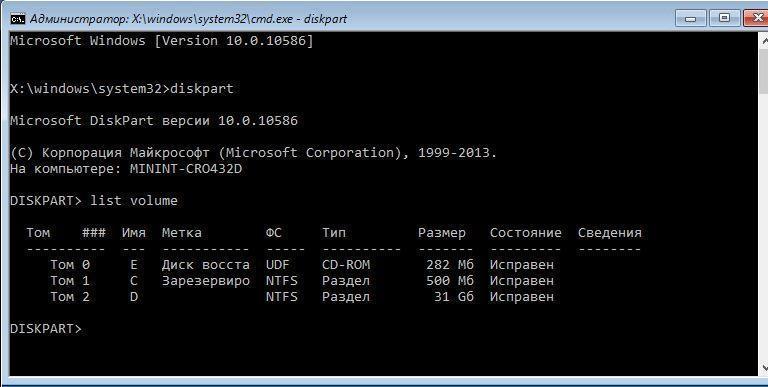Screen dimensions: 768x387
Task: Click the Том 2 row of drive D
Action: [302, 297]
